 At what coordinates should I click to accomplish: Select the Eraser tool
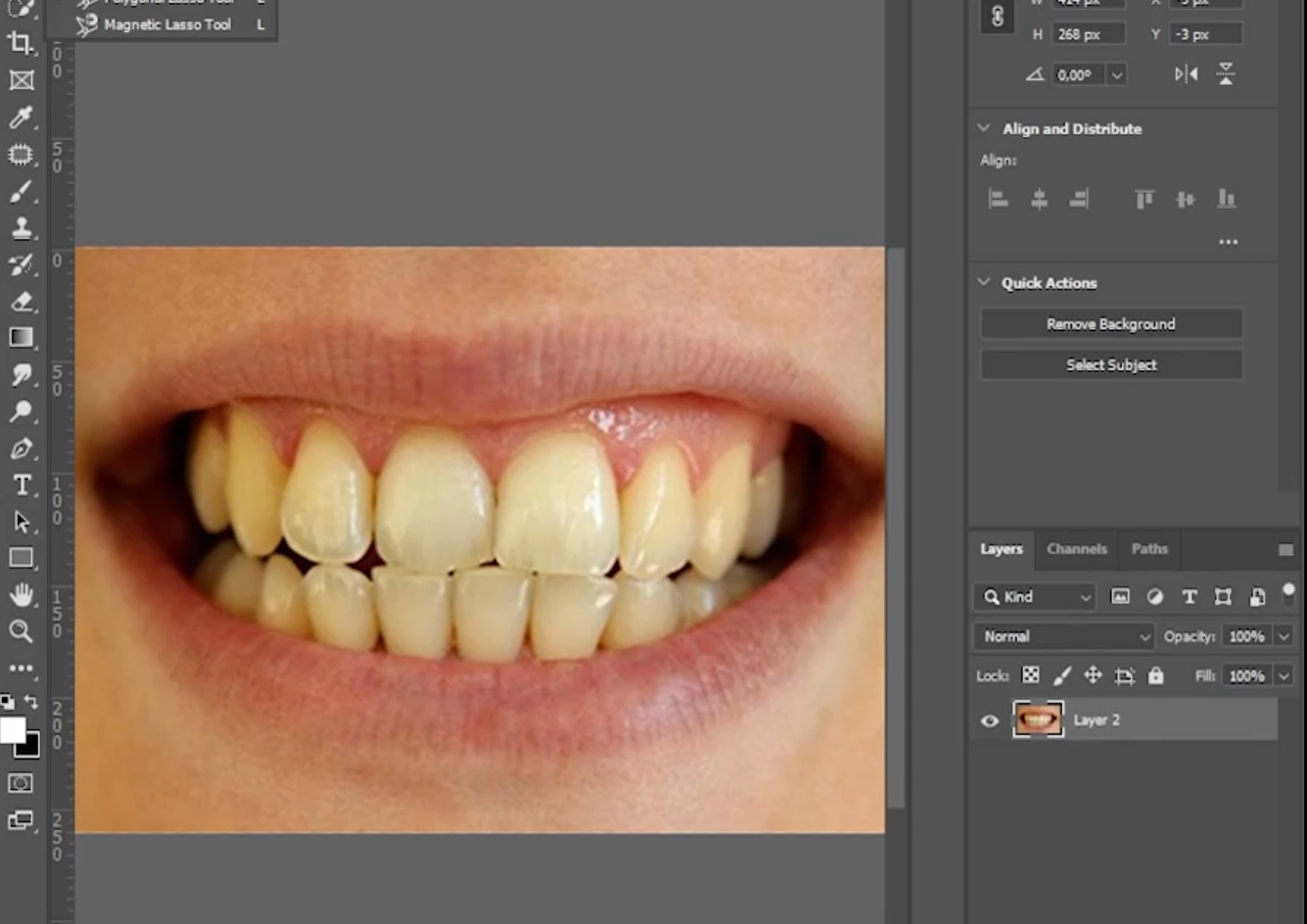click(x=21, y=302)
